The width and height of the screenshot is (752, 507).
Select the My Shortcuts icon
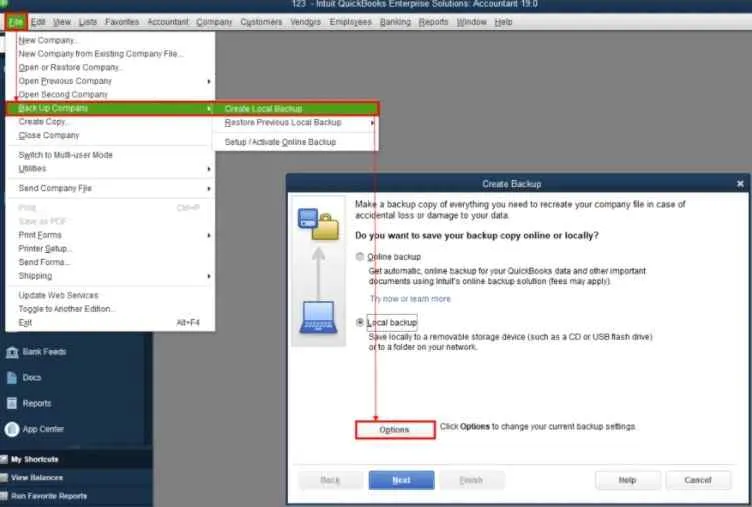click(x=4, y=460)
